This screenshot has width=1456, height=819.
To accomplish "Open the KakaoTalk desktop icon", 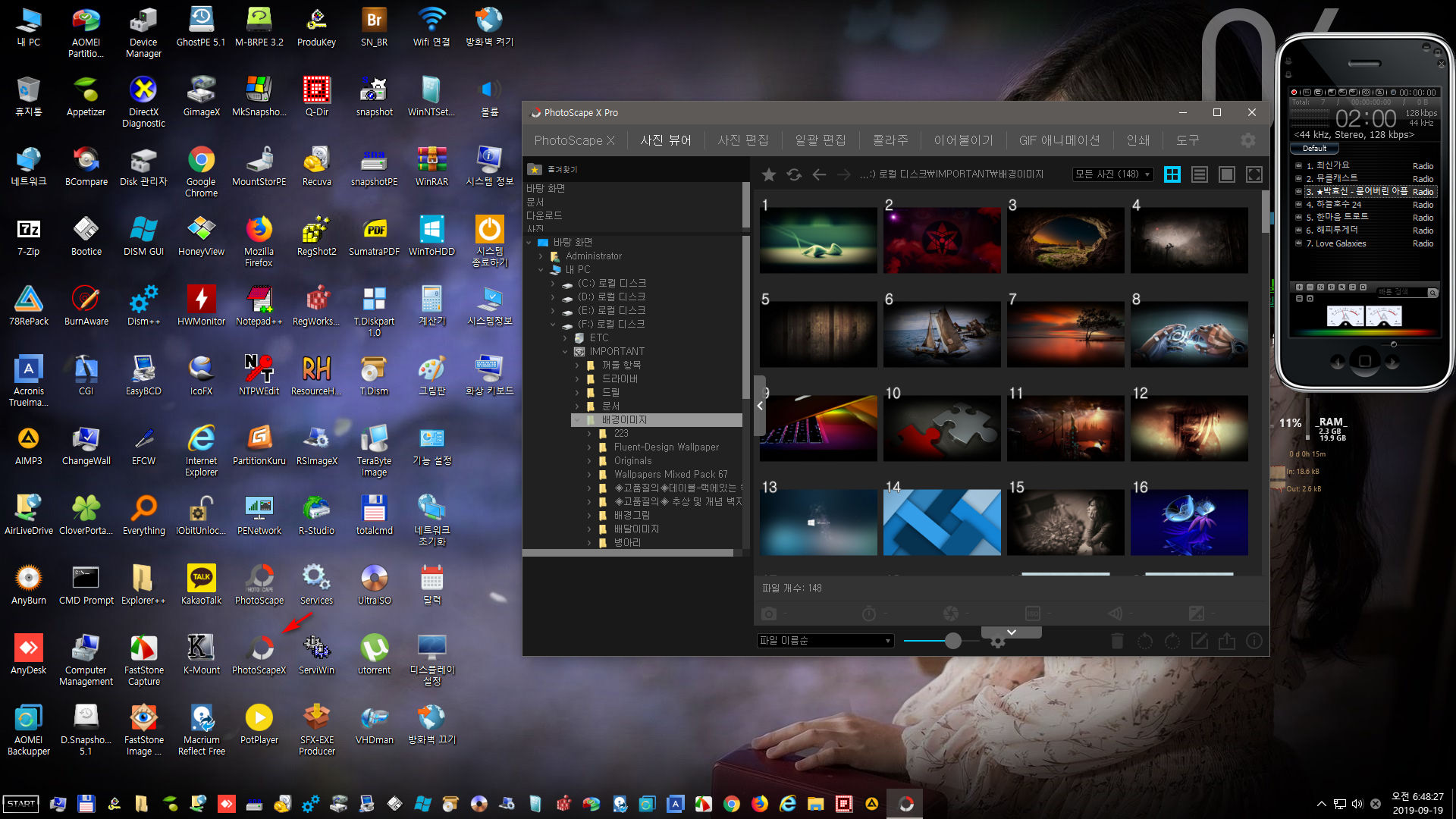I will tap(201, 585).
